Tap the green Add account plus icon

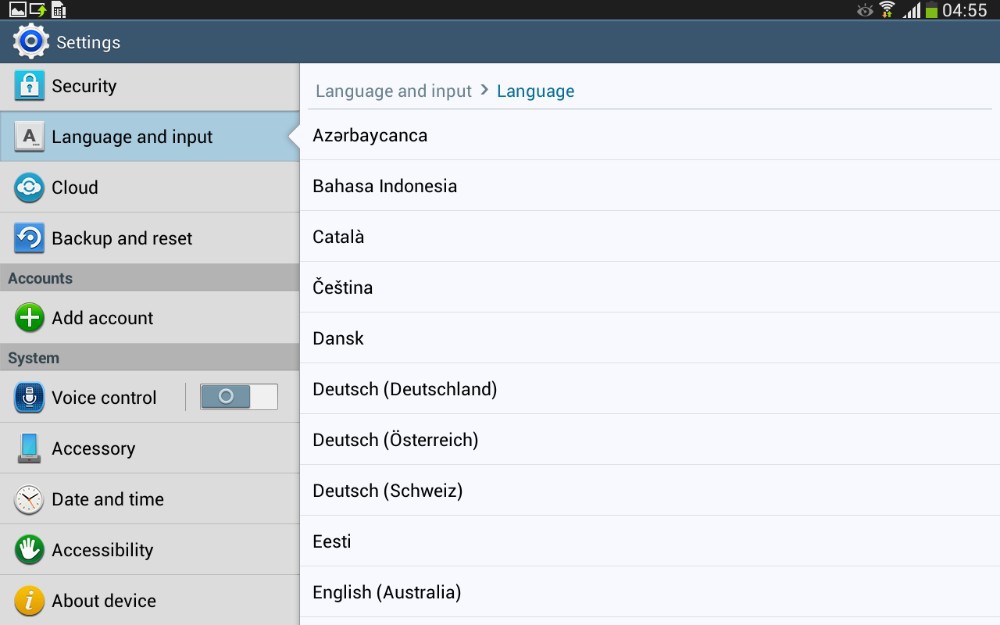tap(29, 318)
